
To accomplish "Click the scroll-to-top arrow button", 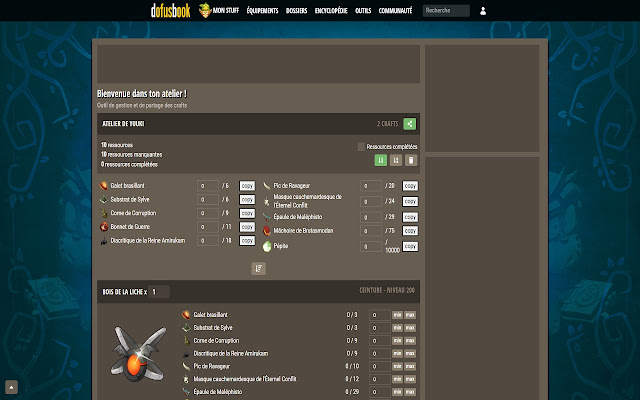I will pyautogui.click(x=11, y=387).
